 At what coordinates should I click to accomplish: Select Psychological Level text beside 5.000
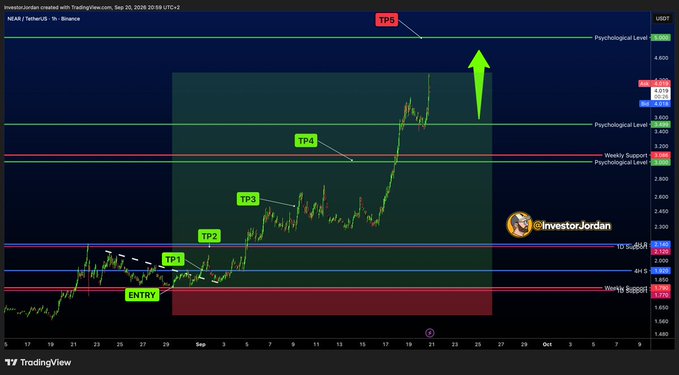[621, 38]
